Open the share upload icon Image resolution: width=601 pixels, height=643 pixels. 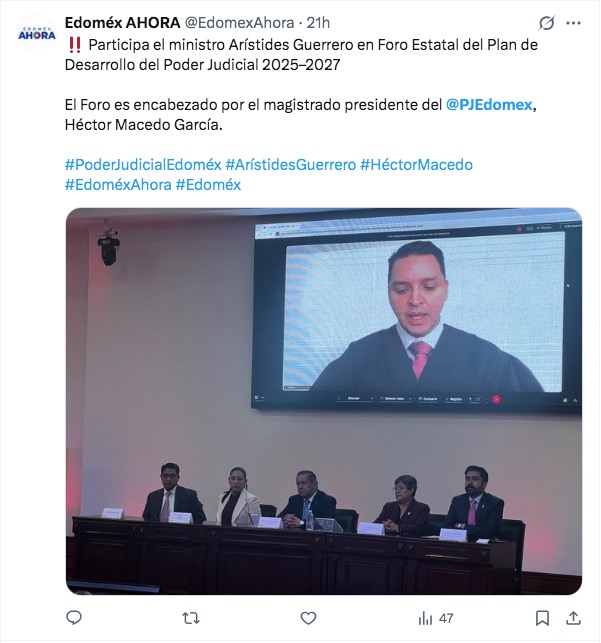coord(573,618)
